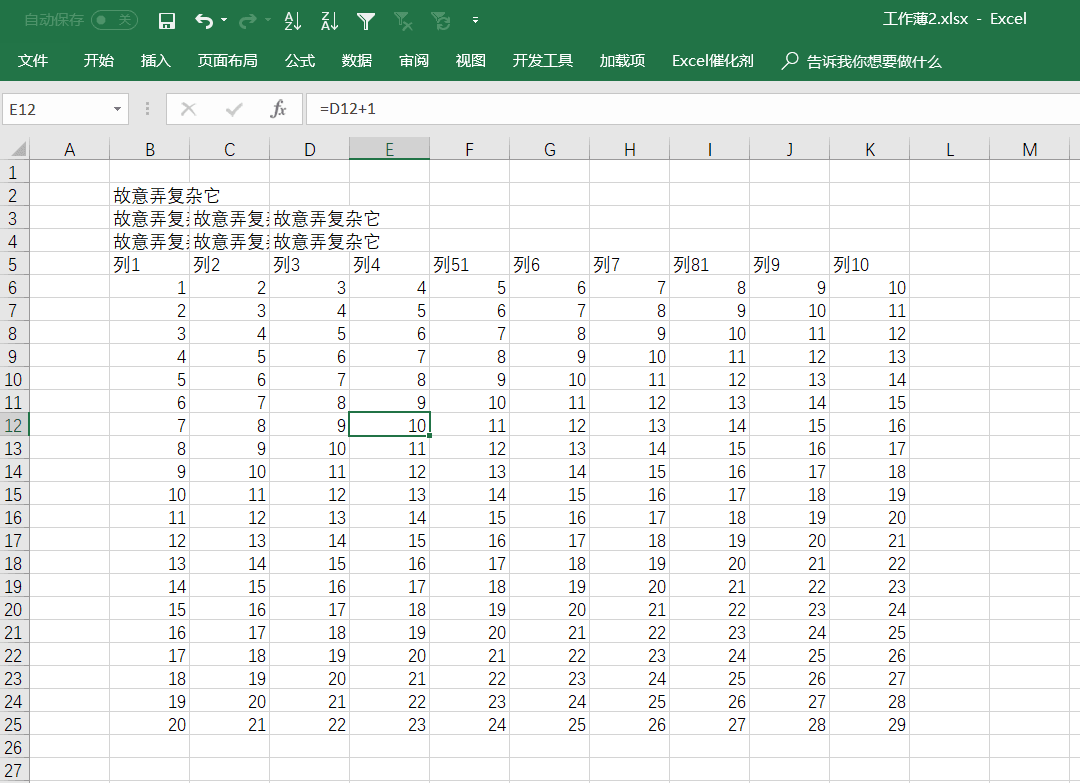Click the Reapply filter icon
This screenshot has width=1080, height=783.
tap(441, 21)
